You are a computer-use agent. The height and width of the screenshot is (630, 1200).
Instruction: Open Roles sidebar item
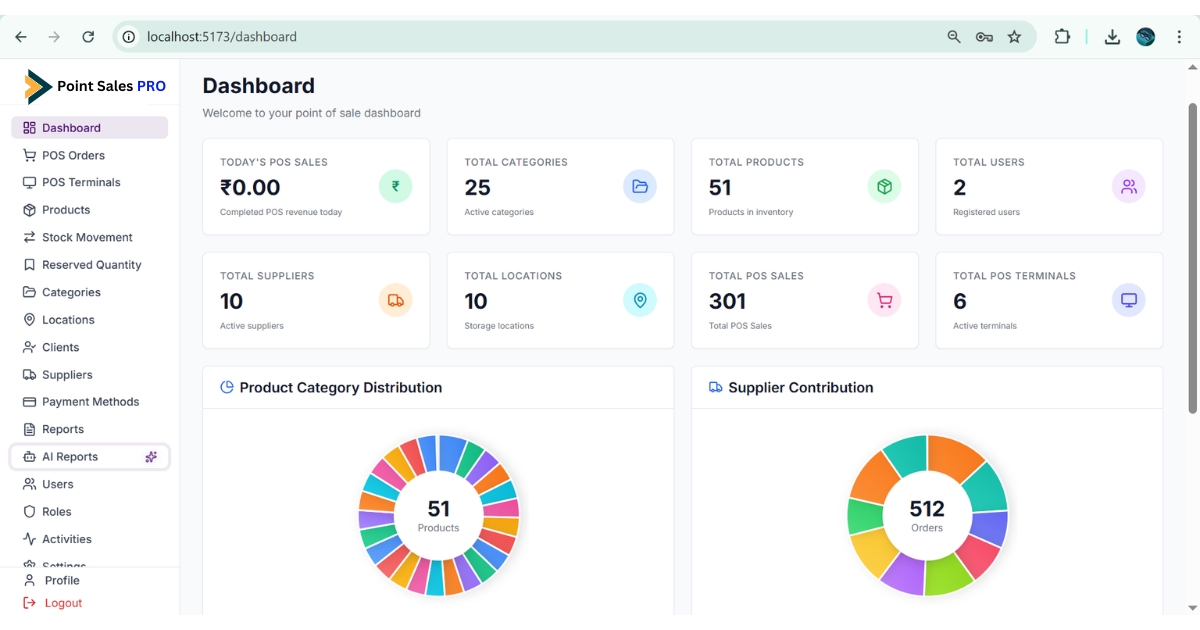[89, 512]
